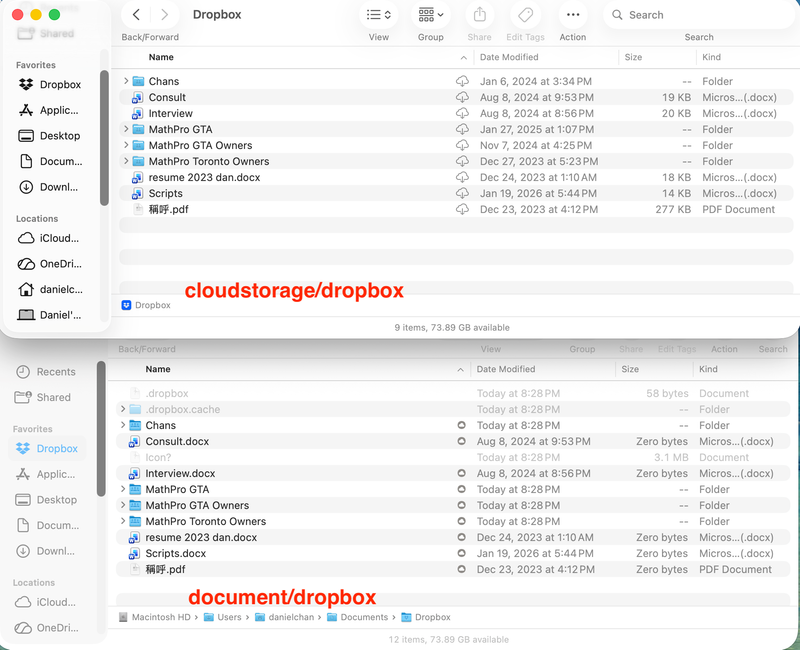Click cloud download icon for 稱呼.pdf top window
The height and width of the screenshot is (650, 800).
pyautogui.click(x=462, y=209)
